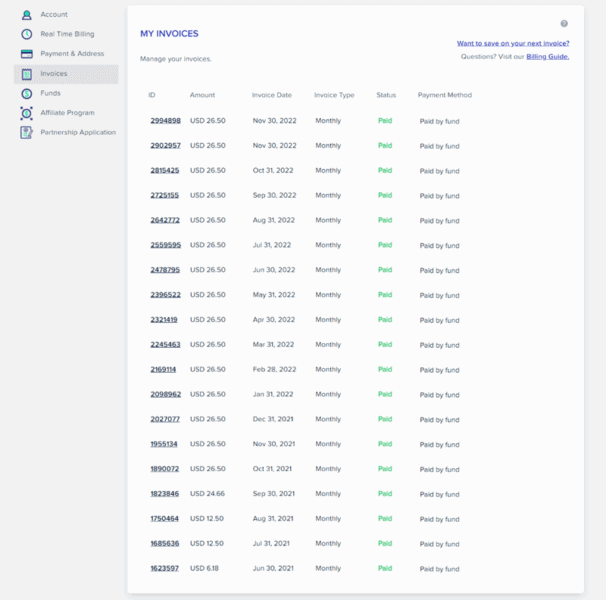606x600 pixels.
Task: Click 'Want to save on your next invoice?' link
Action: pyautogui.click(x=513, y=44)
